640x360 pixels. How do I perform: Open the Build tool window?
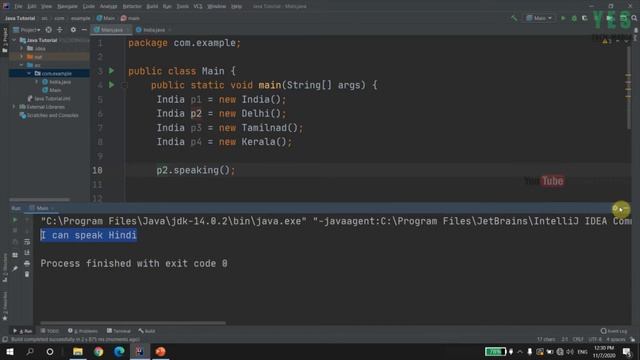pos(147,331)
